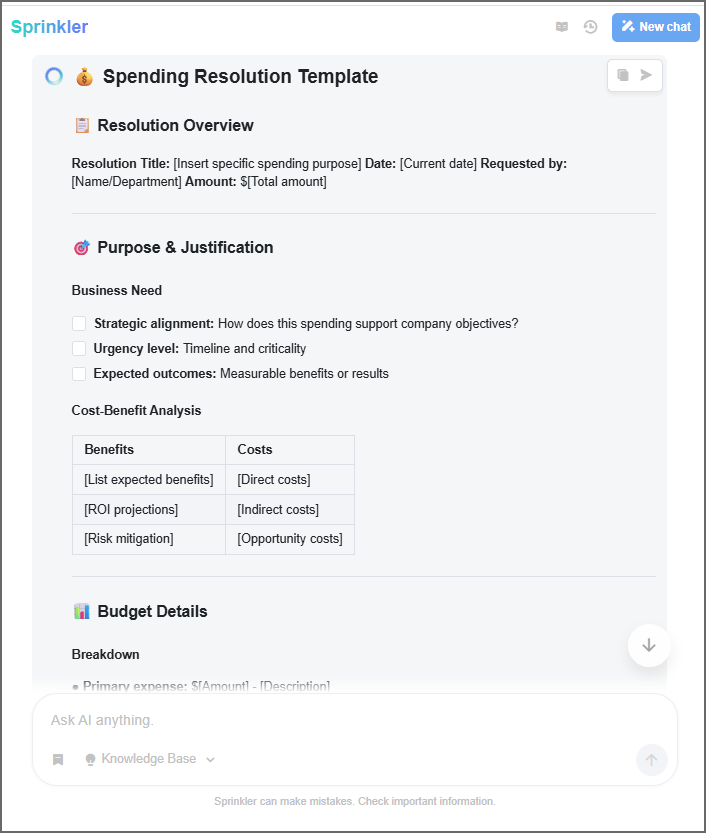Open chat history clock icon
Screen dimensions: 706x833
coord(591,27)
